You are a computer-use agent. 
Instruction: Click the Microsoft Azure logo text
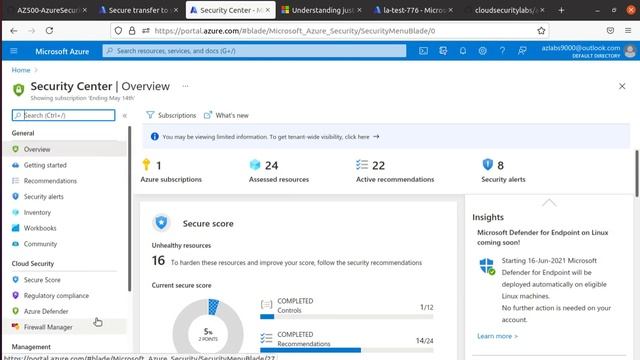[62, 51]
